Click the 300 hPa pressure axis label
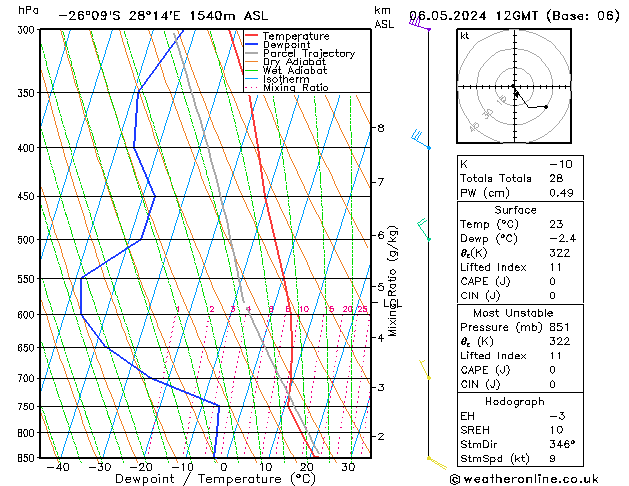 pos(28,30)
